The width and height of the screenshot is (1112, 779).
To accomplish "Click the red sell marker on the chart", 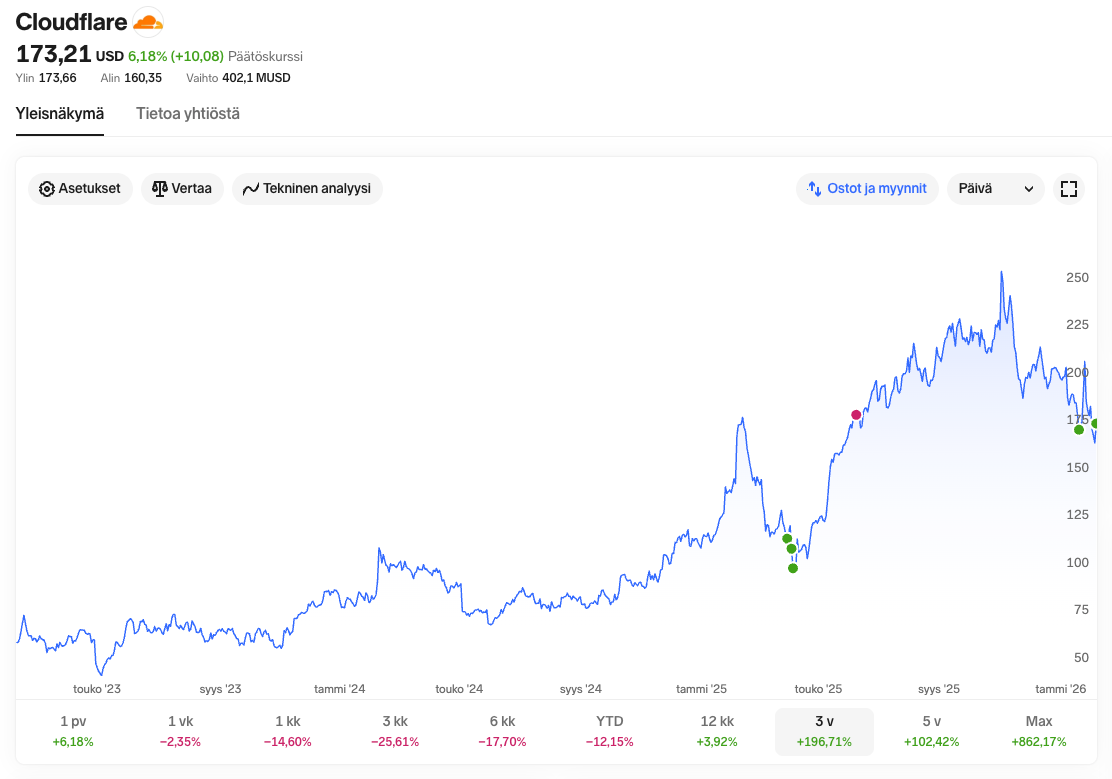I will tap(856, 415).
